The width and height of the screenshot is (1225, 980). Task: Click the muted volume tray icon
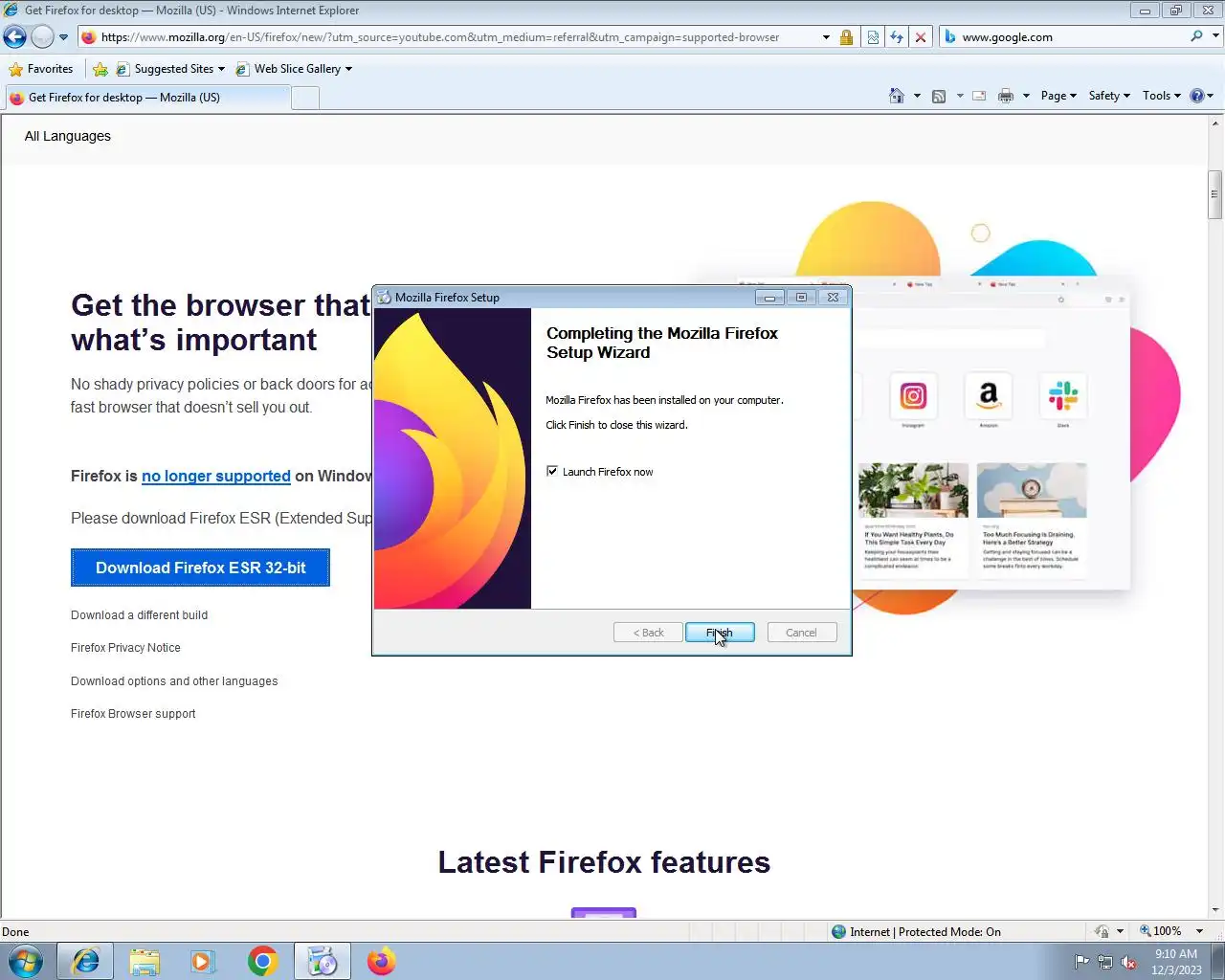coord(1128,962)
